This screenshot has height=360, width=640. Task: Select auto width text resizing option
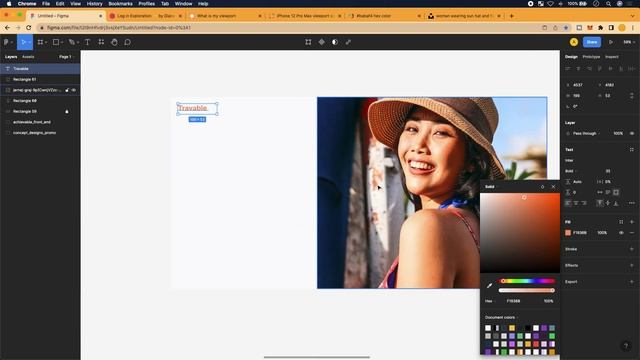click(600, 192)
